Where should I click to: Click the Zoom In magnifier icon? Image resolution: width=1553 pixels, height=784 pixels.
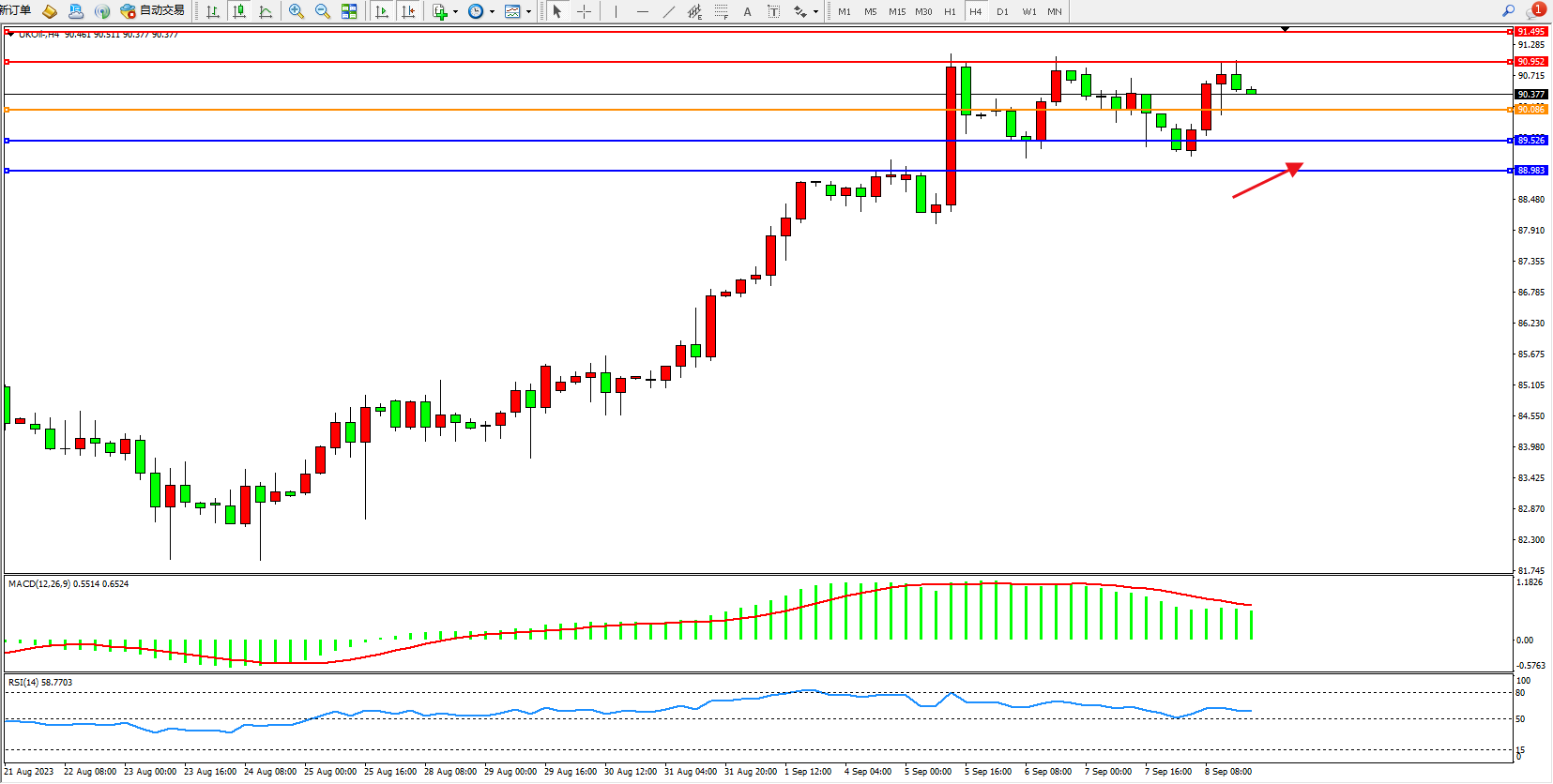coord(297,11)
